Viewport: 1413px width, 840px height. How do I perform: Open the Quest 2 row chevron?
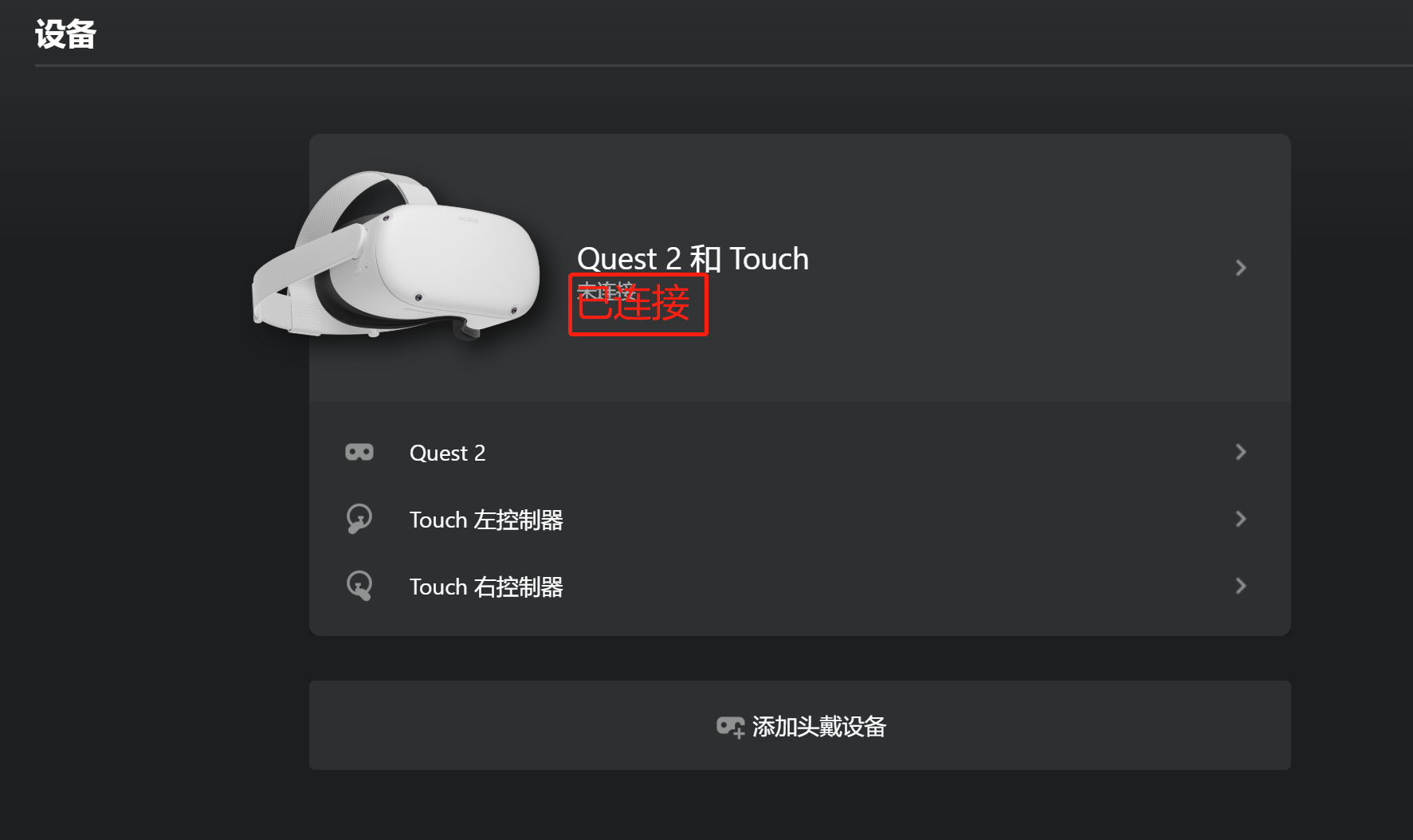click(x=1240, y=452)
